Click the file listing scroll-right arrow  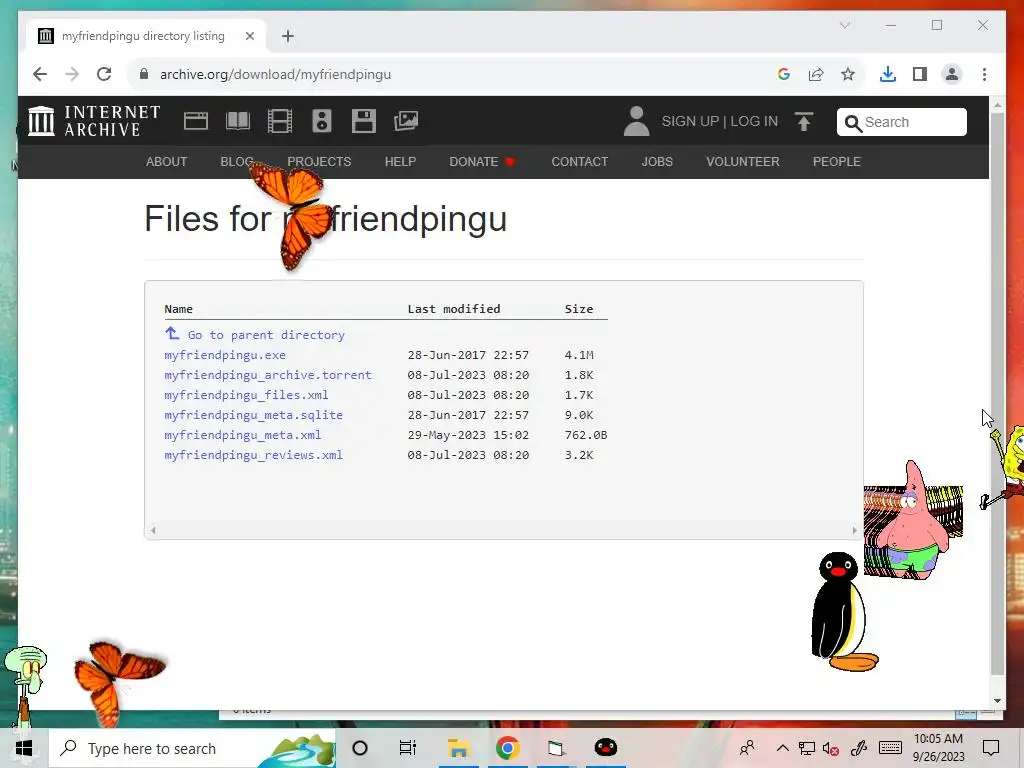854,530
